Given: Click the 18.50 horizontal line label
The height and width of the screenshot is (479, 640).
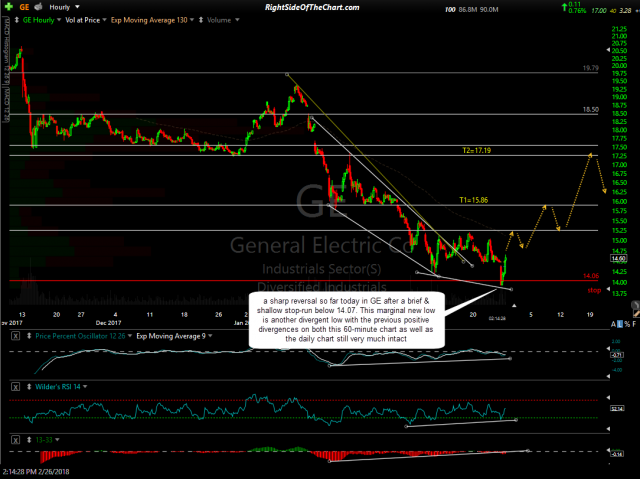Looking at the screenshot, I should pos(591,109).
